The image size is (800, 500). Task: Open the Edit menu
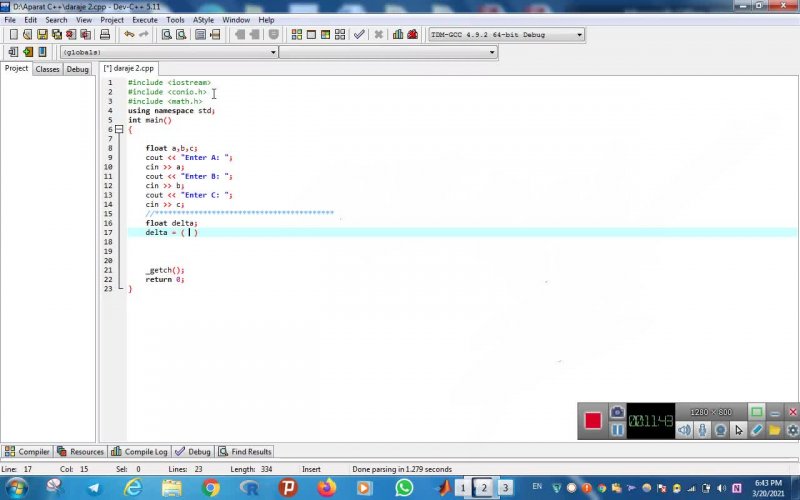click(30, 20)
